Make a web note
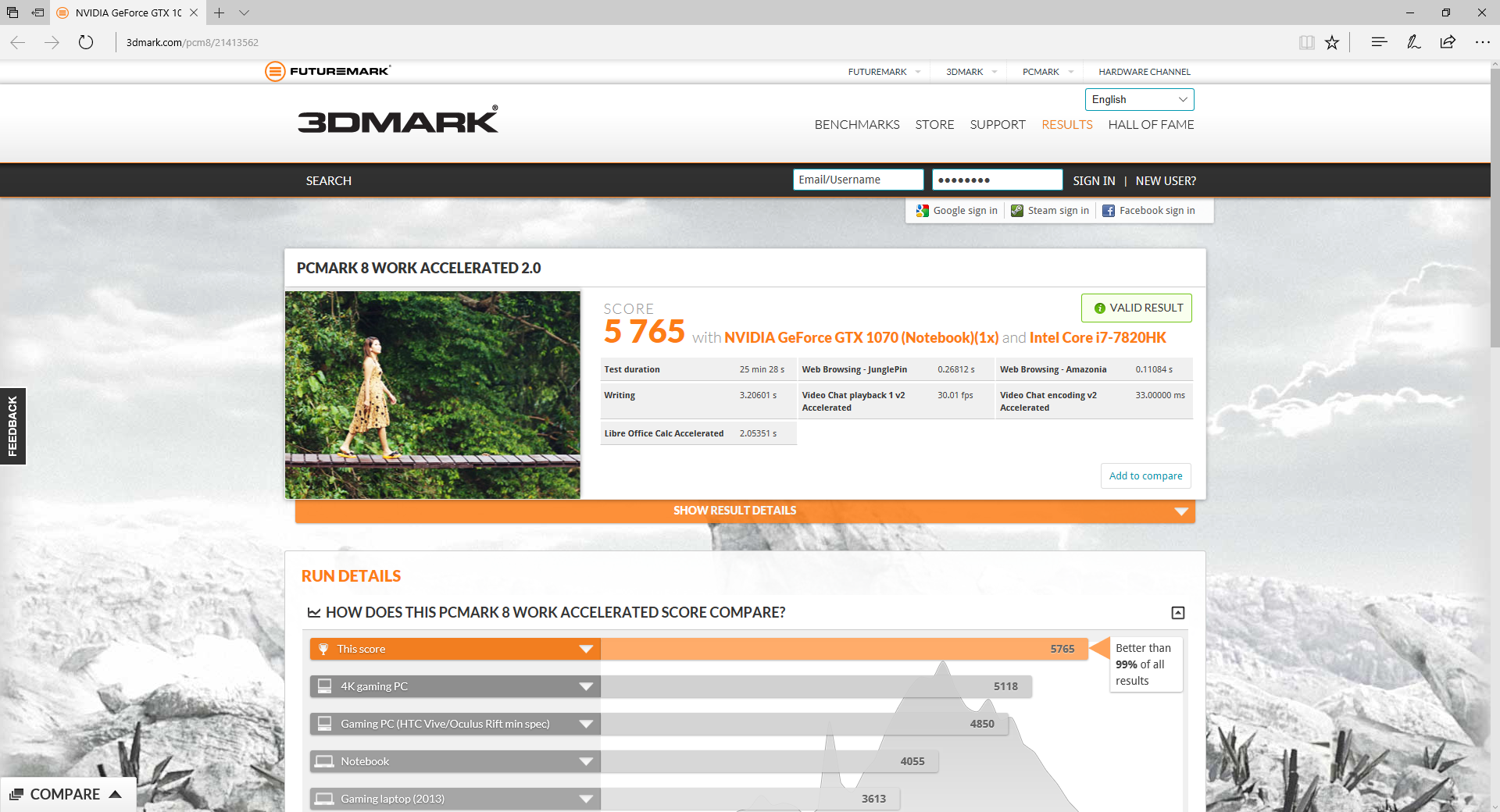This screenshot has width=1500, height=812. [1413, 42]
